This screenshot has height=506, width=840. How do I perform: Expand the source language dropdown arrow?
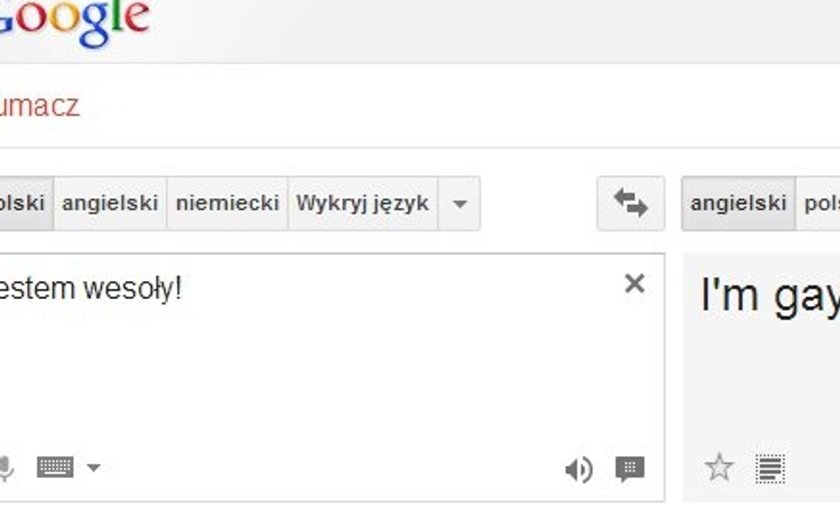click(459, 204)
